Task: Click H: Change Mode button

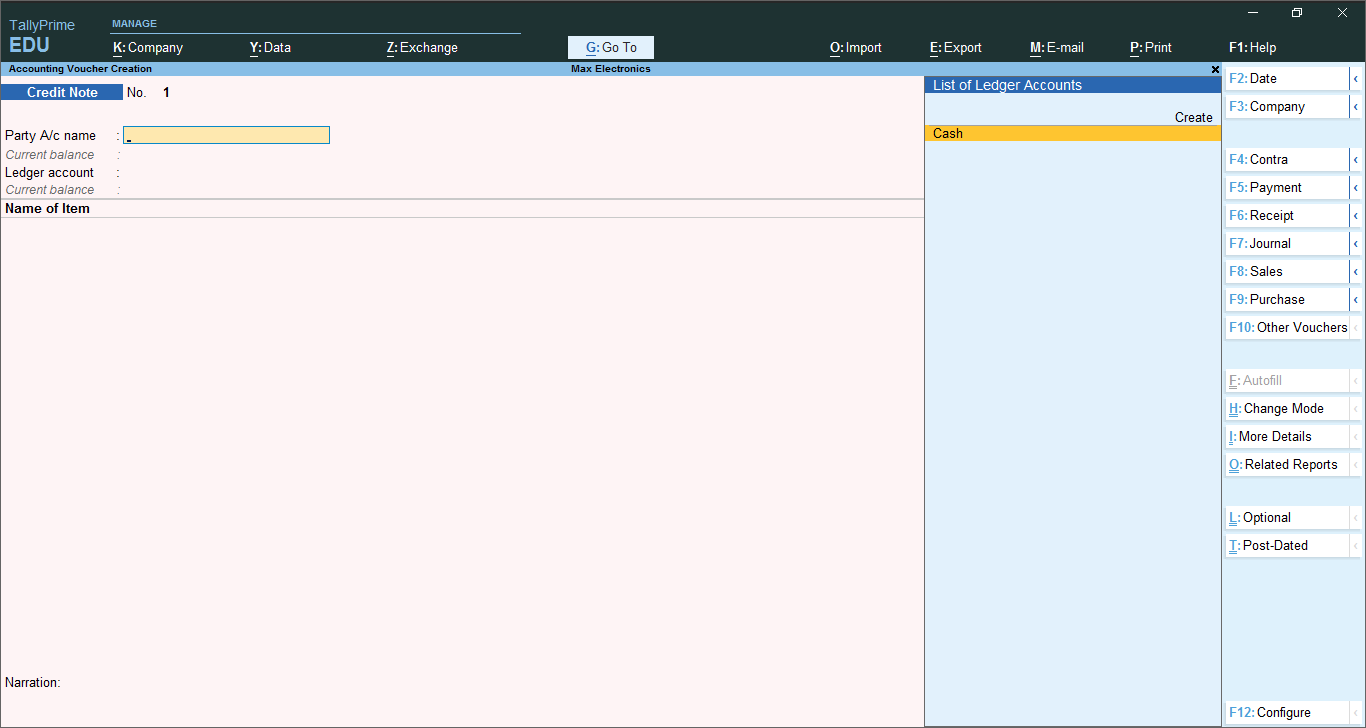Action: point(1287,408)
